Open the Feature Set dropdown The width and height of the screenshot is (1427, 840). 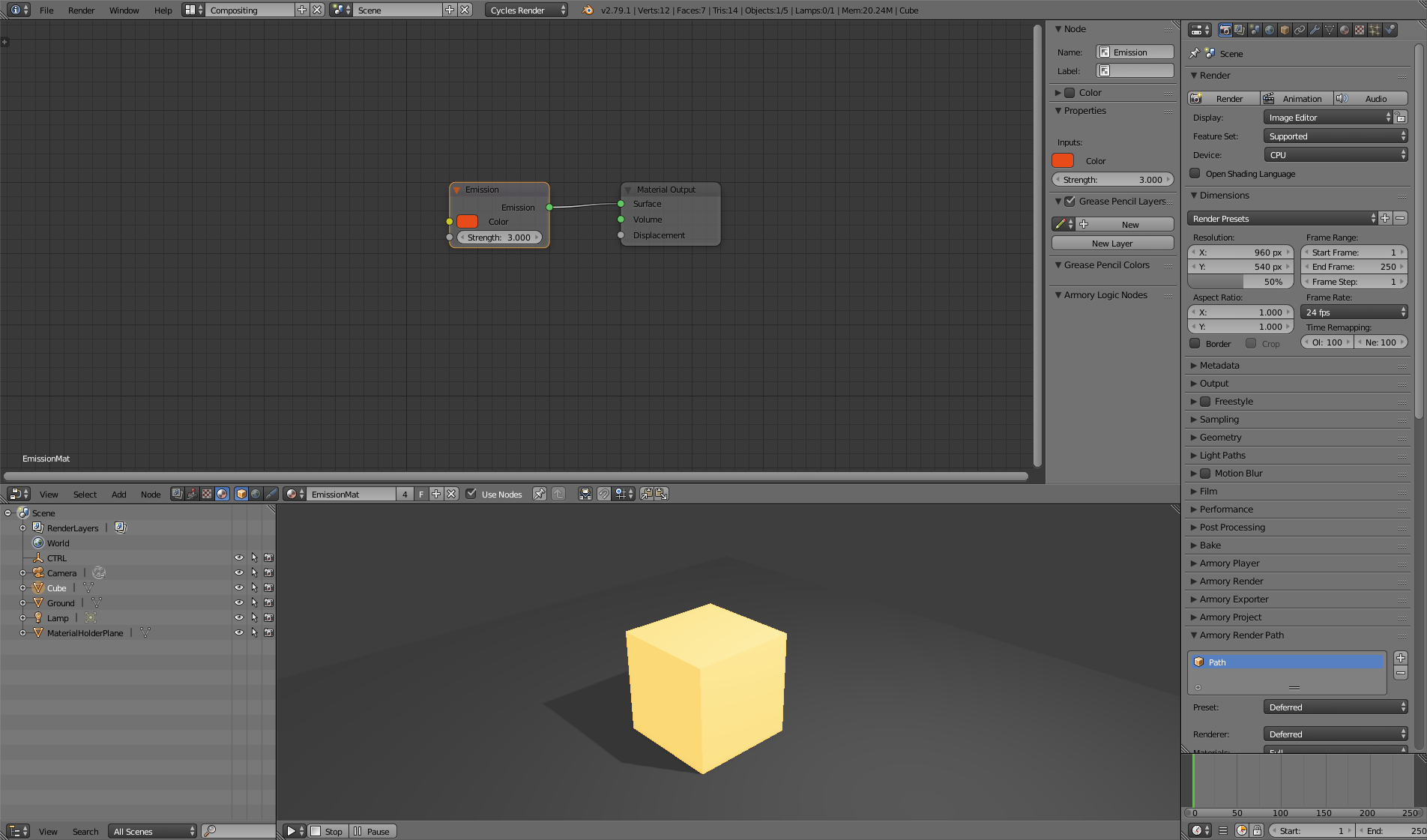point(1335,136)
